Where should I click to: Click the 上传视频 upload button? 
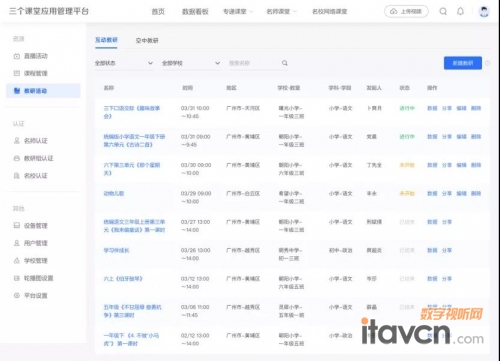(406, 11)
